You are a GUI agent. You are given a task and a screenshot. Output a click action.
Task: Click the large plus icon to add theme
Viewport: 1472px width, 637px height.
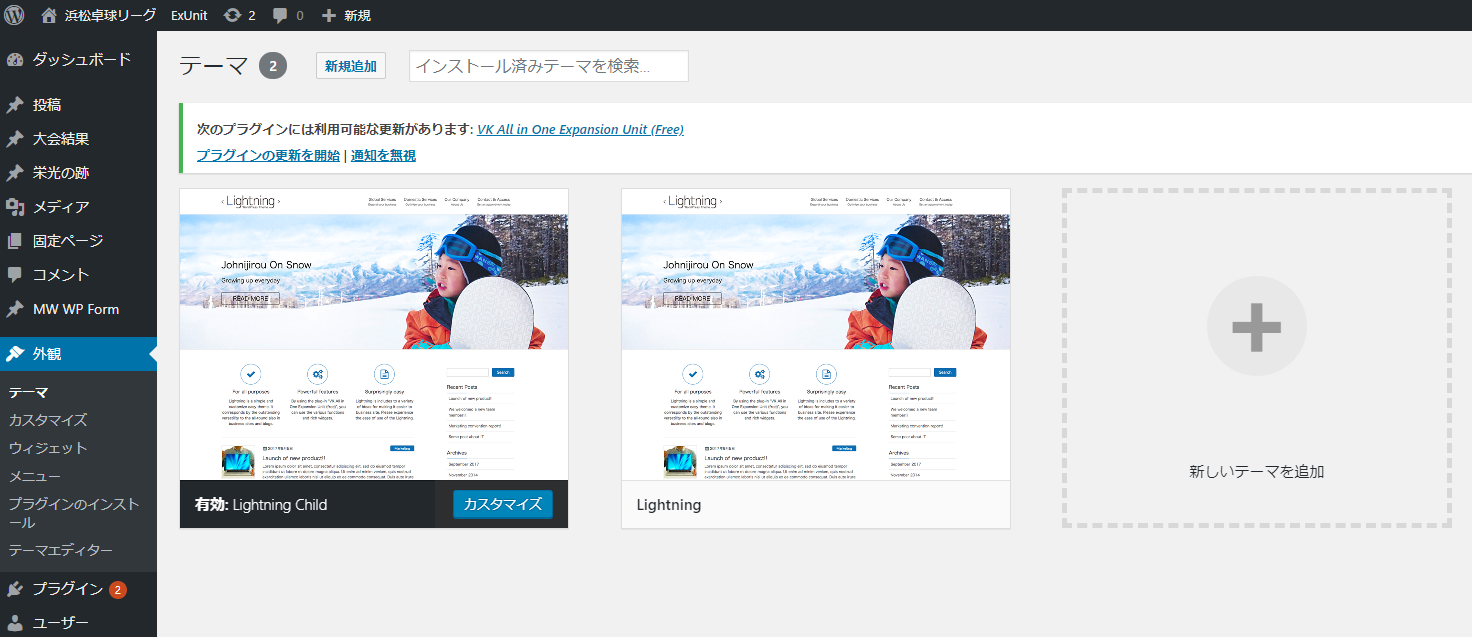pyautogui.click(x=1256, y=327)
